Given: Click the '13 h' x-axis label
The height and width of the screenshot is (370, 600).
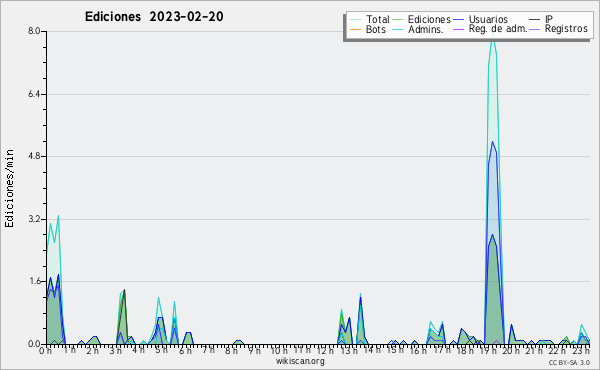Looking at the screenshot, I should (x=348, y=351).
